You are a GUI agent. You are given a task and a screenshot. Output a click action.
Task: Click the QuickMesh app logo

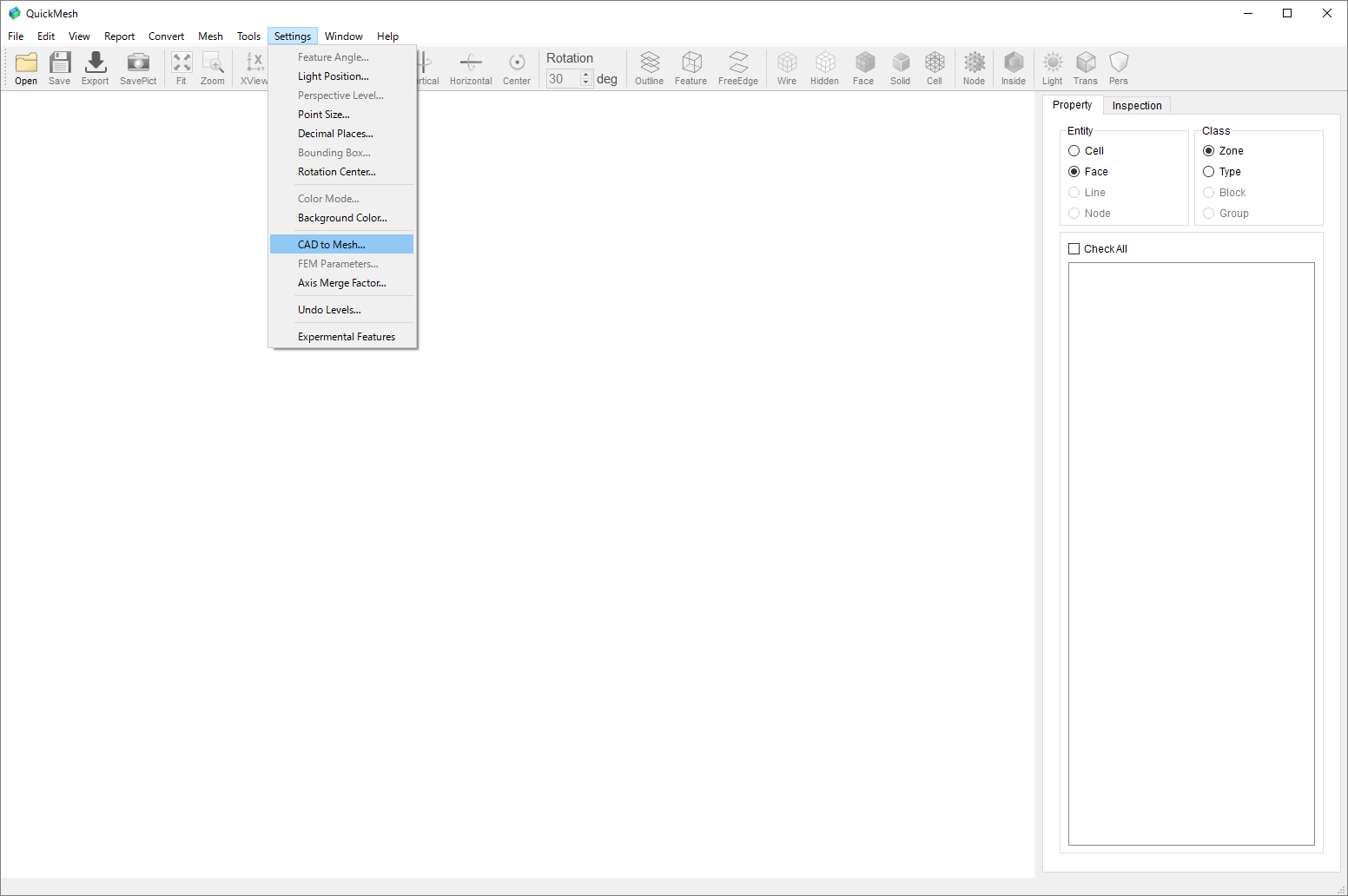point(15,13)
